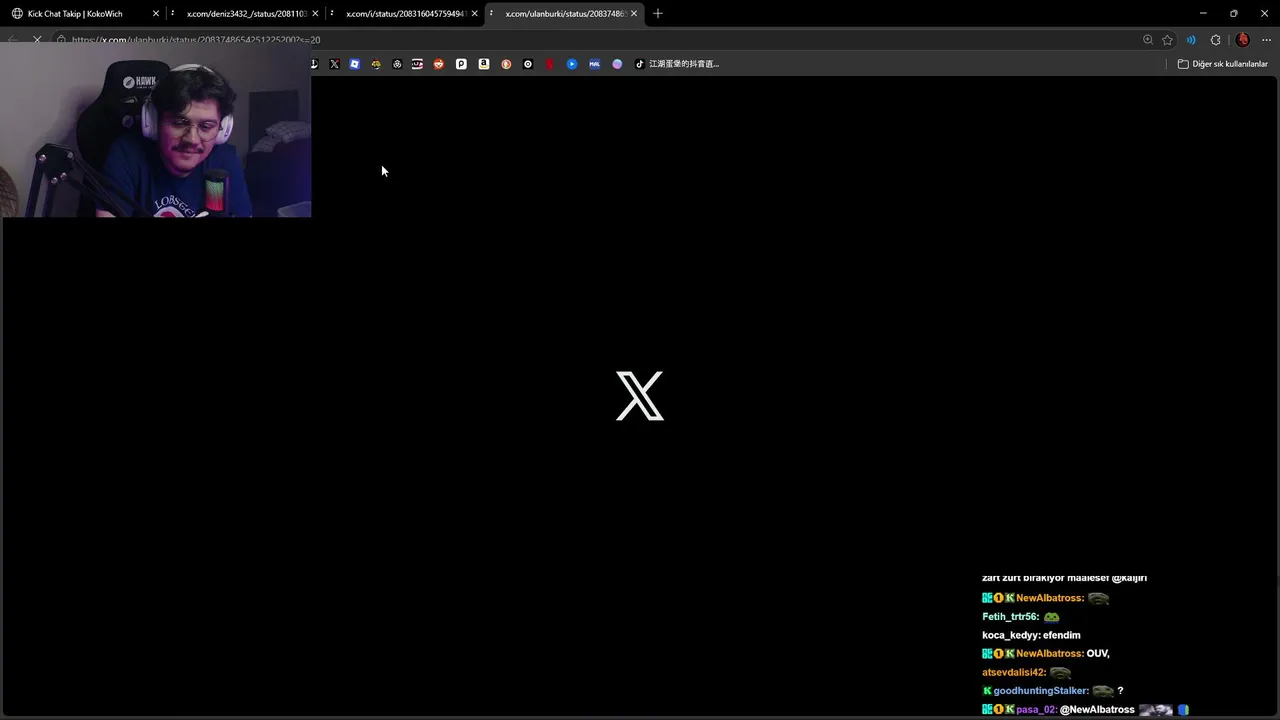Click the emote in atsevdalisi42's message
Screen dimensions: 1280x720
click(x=1060, y=673)
